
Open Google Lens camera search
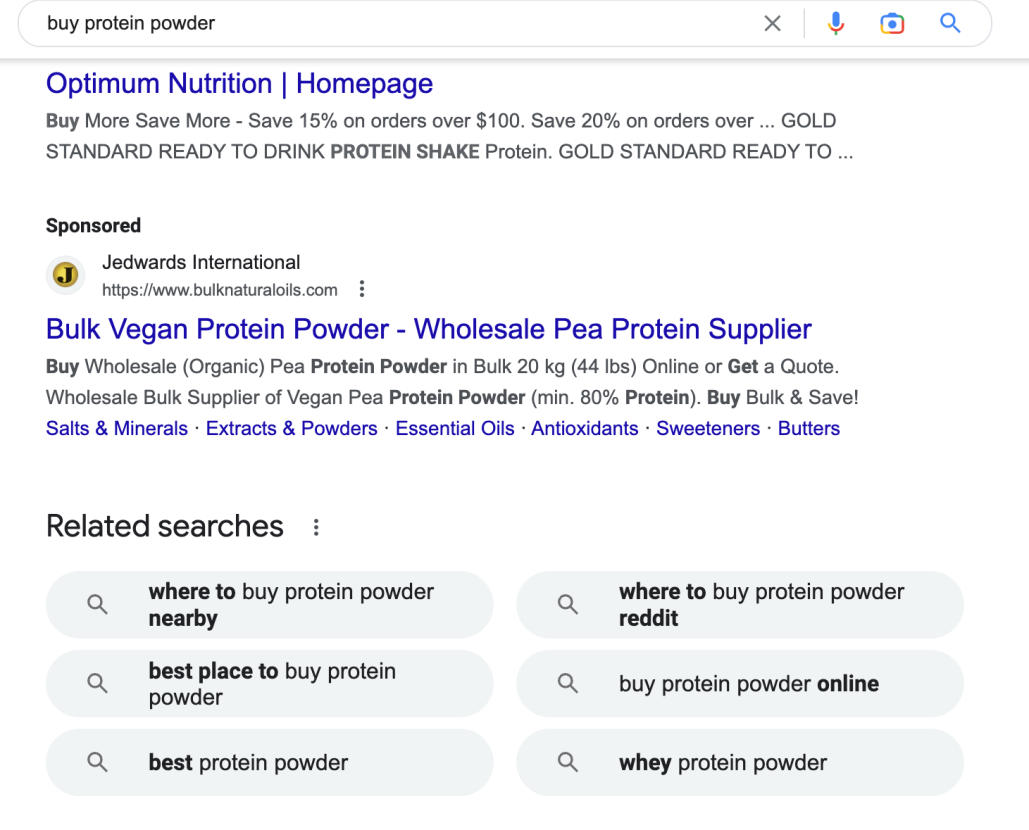coord(892,24)
